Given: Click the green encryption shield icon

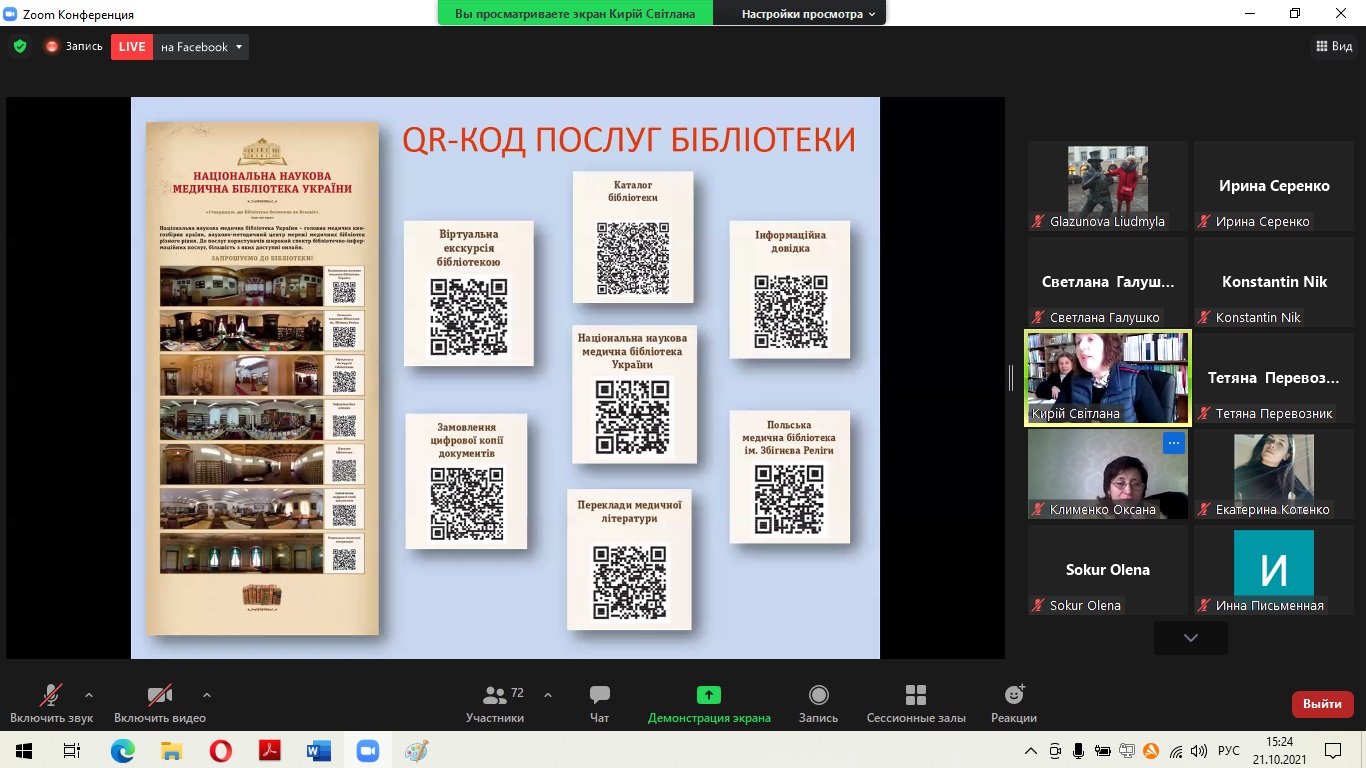Looking at the screenshot, I should pos(20,46).
